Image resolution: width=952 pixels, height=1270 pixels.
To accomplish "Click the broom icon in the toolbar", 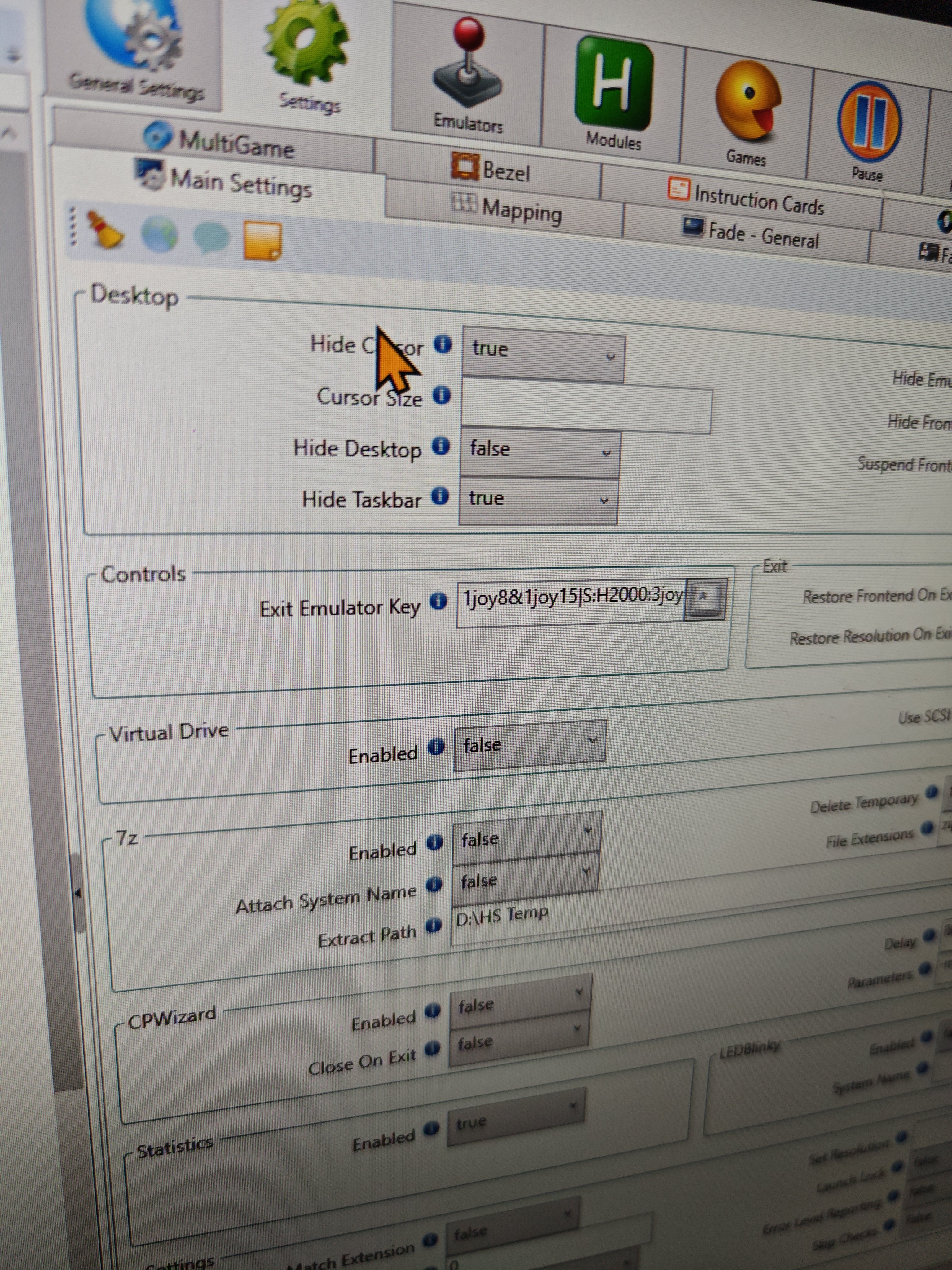I will 104,230.
